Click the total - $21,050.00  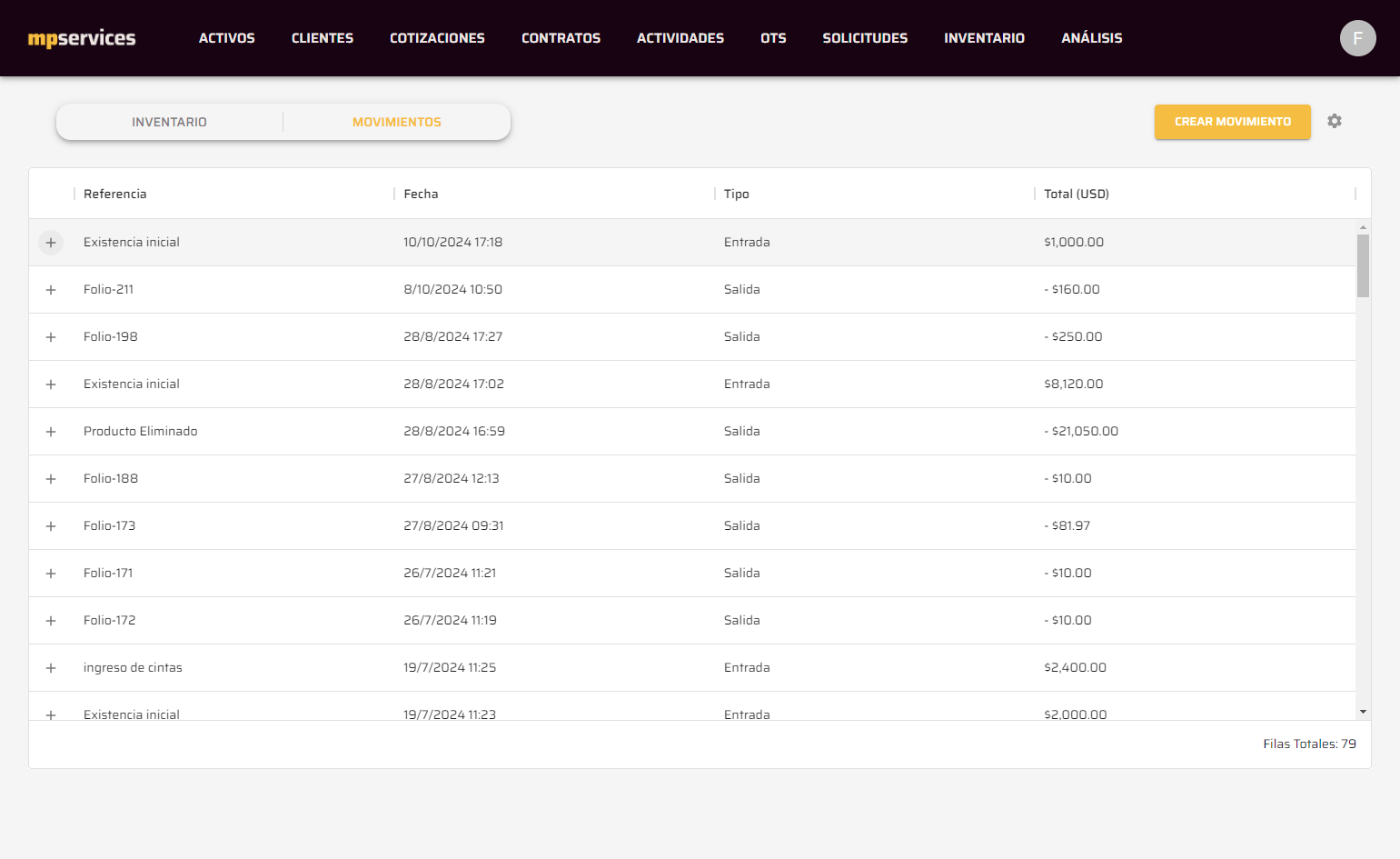point(1081,432)
